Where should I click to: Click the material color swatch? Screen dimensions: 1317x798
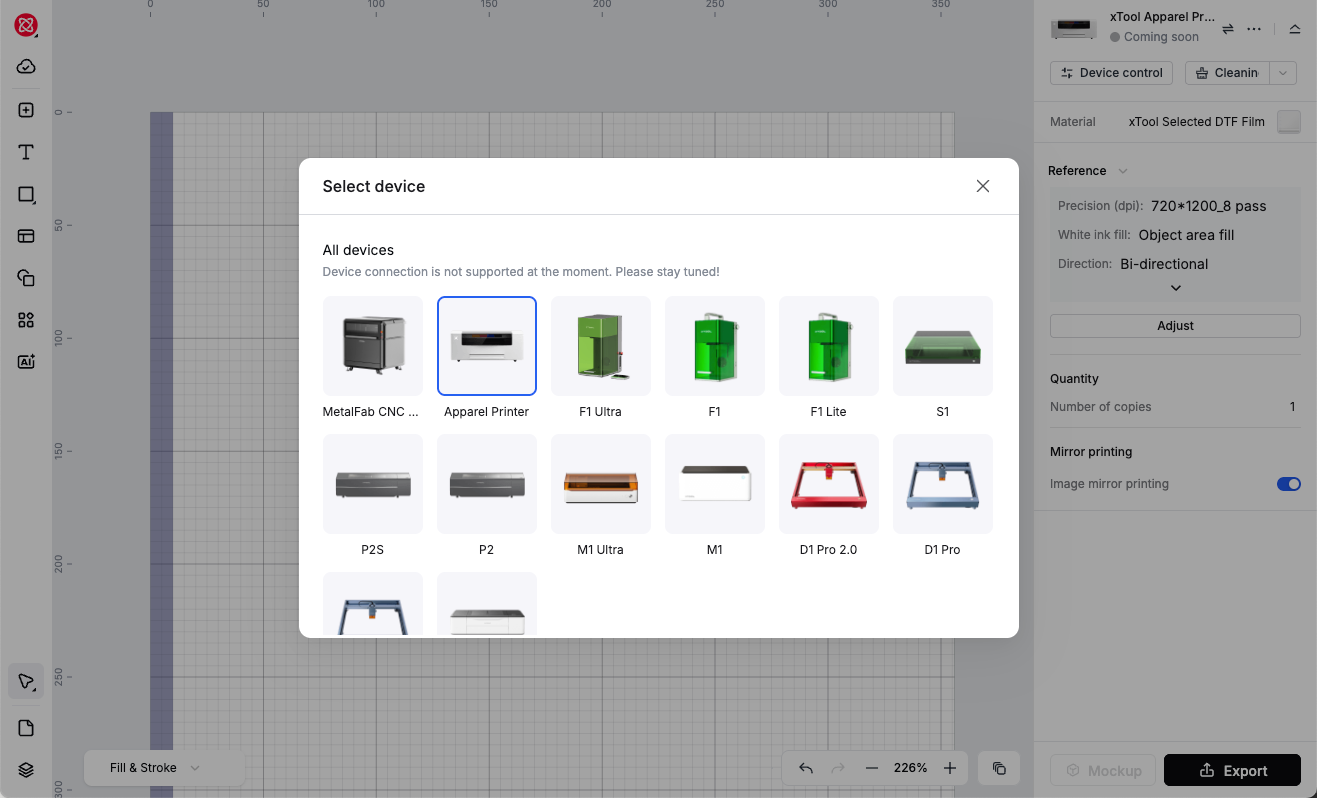(x=1290, y=122)
